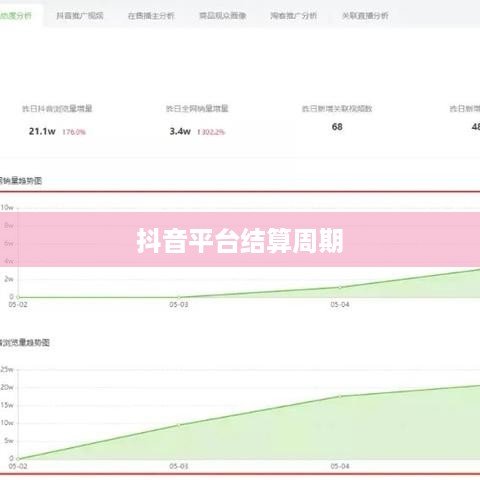The width and height of the screenshot is (480, 480).
Task: Click the 昨日抖音浏览量增量 label
Action: [57, 108]
